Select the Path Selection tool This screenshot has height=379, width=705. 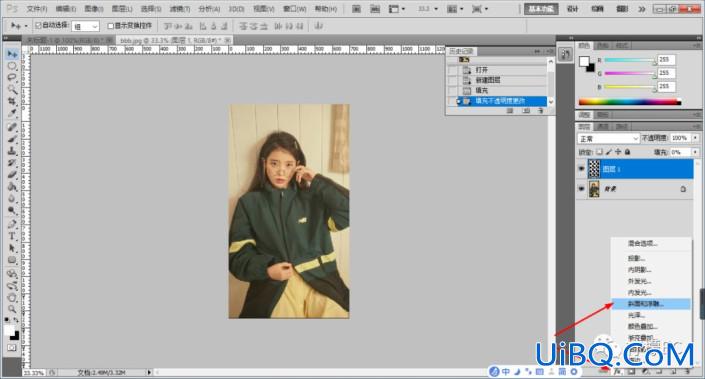click(12, 248)
